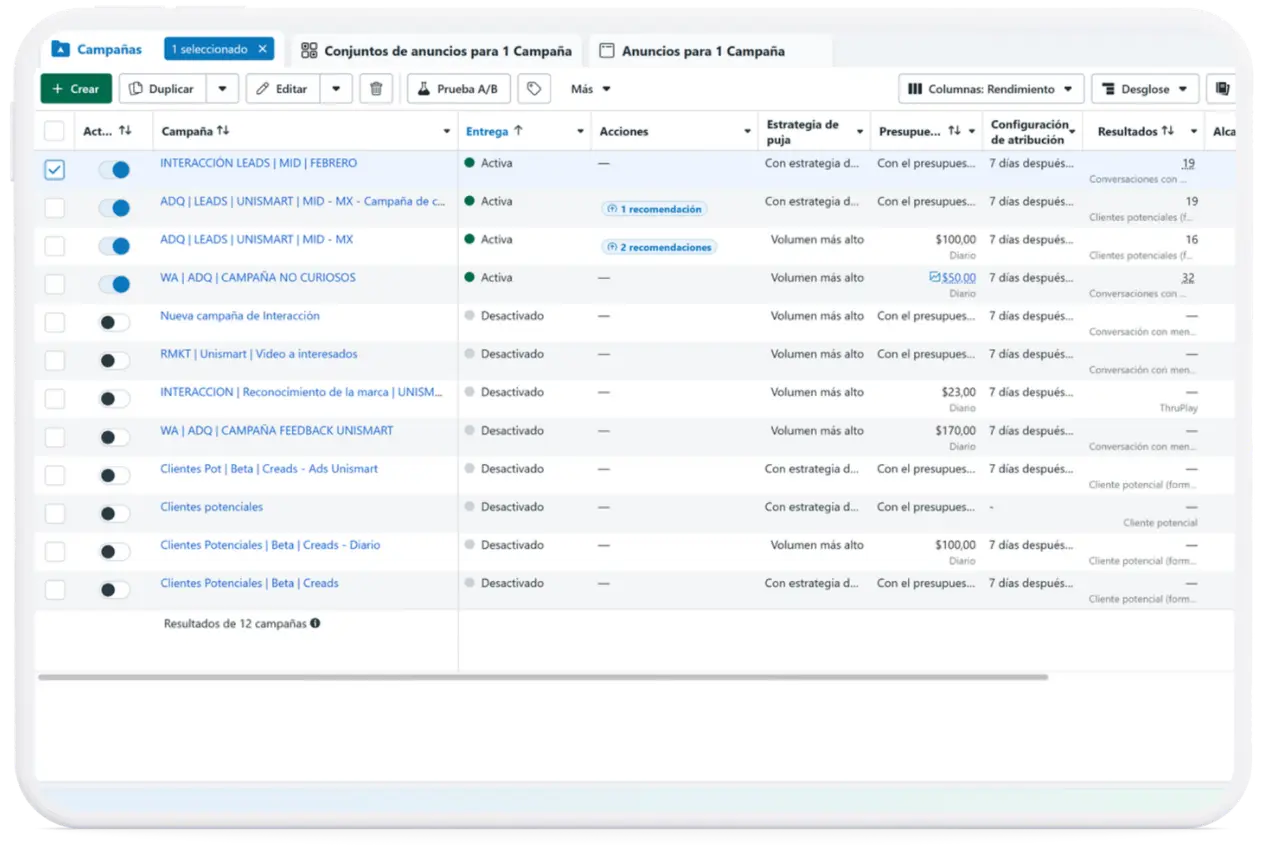Sort by the Entrega column arrow
Screen dimensions: 1264x845
click(518, 131)
